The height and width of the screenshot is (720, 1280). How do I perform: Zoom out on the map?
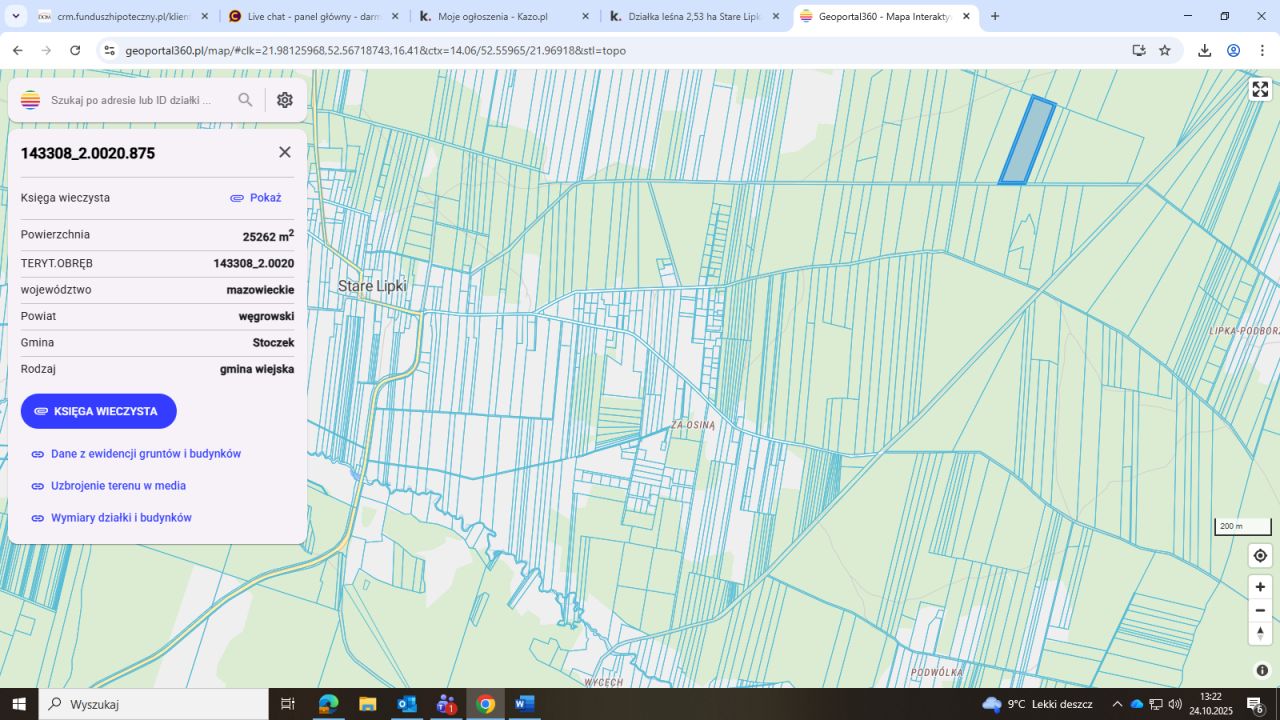click(1260, 610)
